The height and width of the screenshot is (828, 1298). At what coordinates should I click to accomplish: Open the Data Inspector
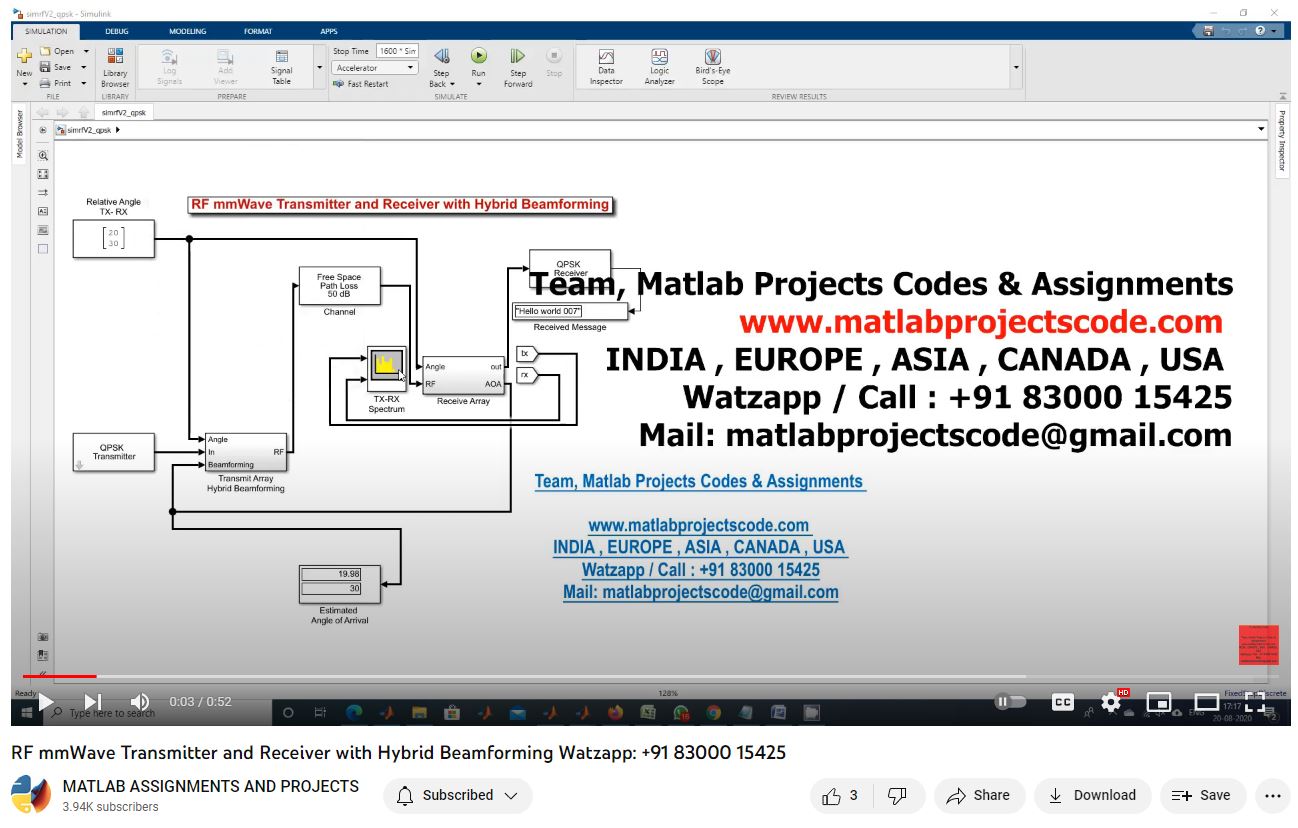click(x=606, y=58)
